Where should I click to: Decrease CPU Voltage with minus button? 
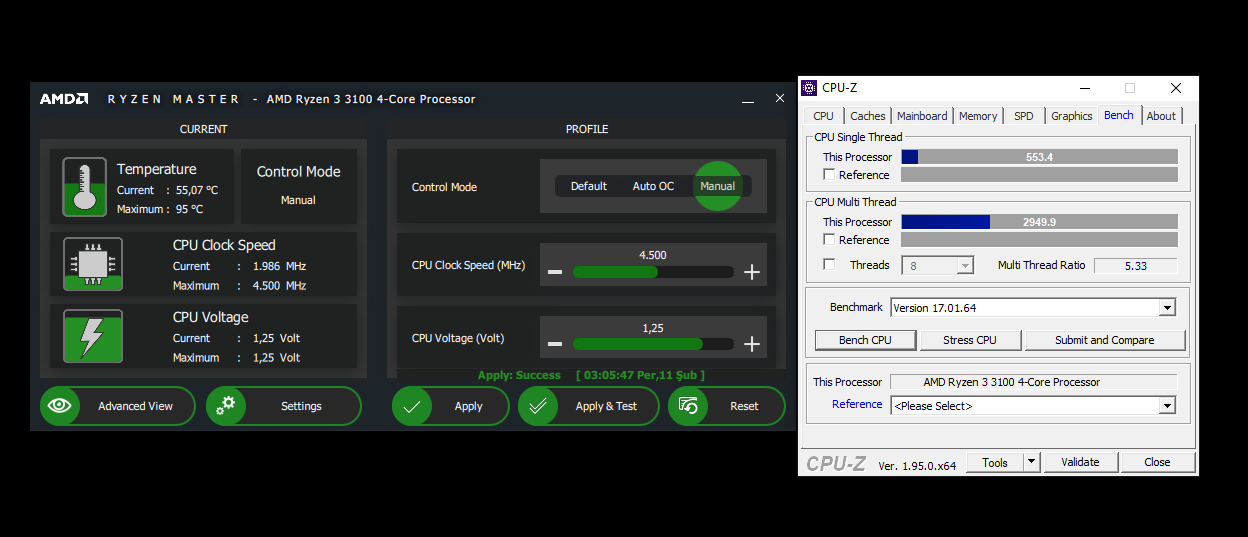point(555,344)
